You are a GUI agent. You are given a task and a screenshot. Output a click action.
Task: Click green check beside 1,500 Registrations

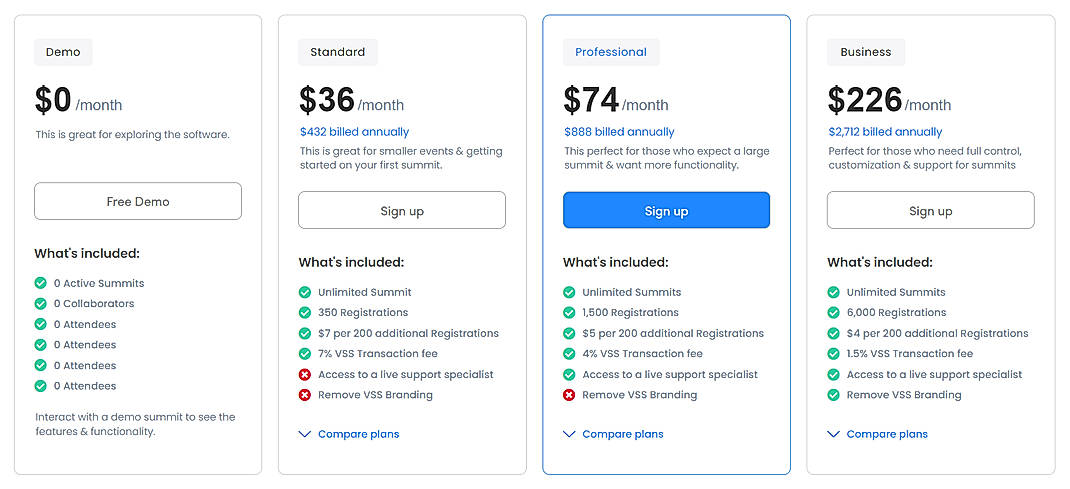(569, 312)
